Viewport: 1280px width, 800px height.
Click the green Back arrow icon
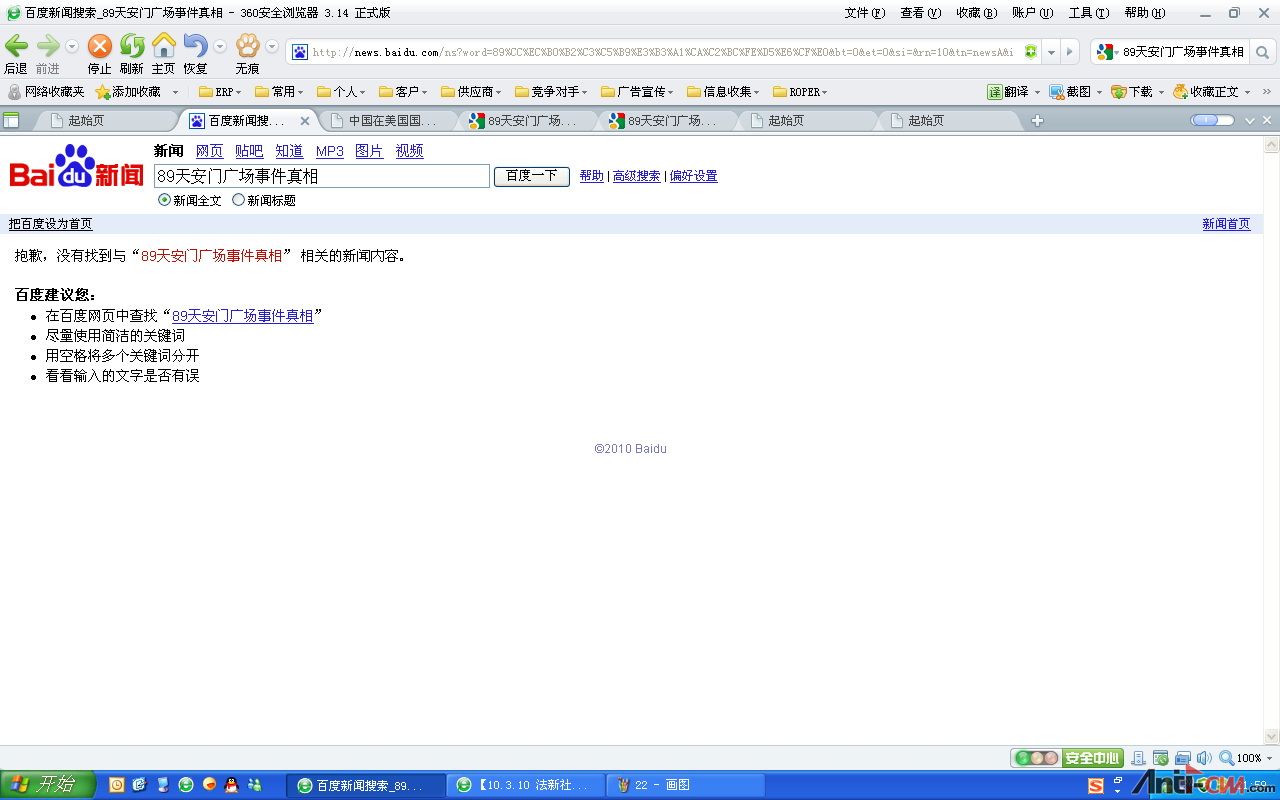(x=16, y=46)
